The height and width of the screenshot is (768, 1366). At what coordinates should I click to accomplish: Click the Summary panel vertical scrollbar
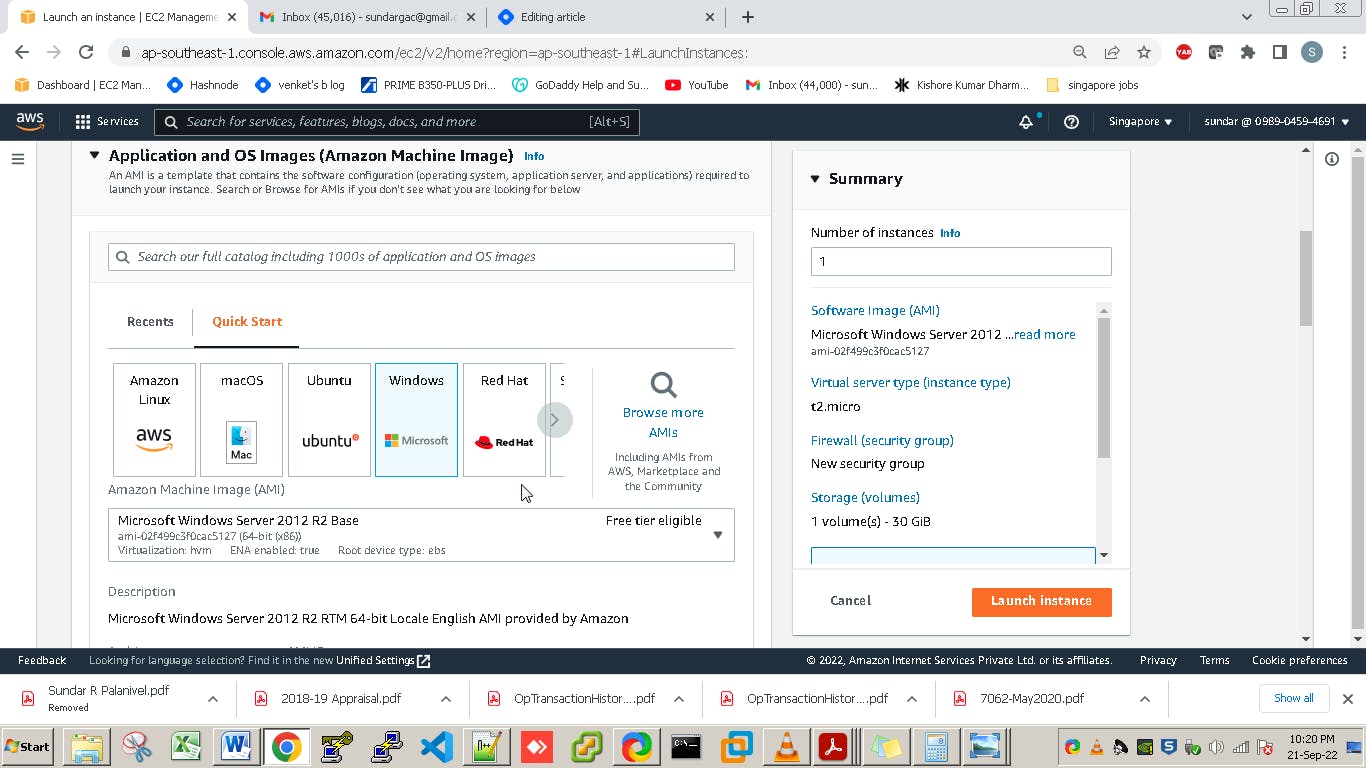click(x=1104, y=390)
